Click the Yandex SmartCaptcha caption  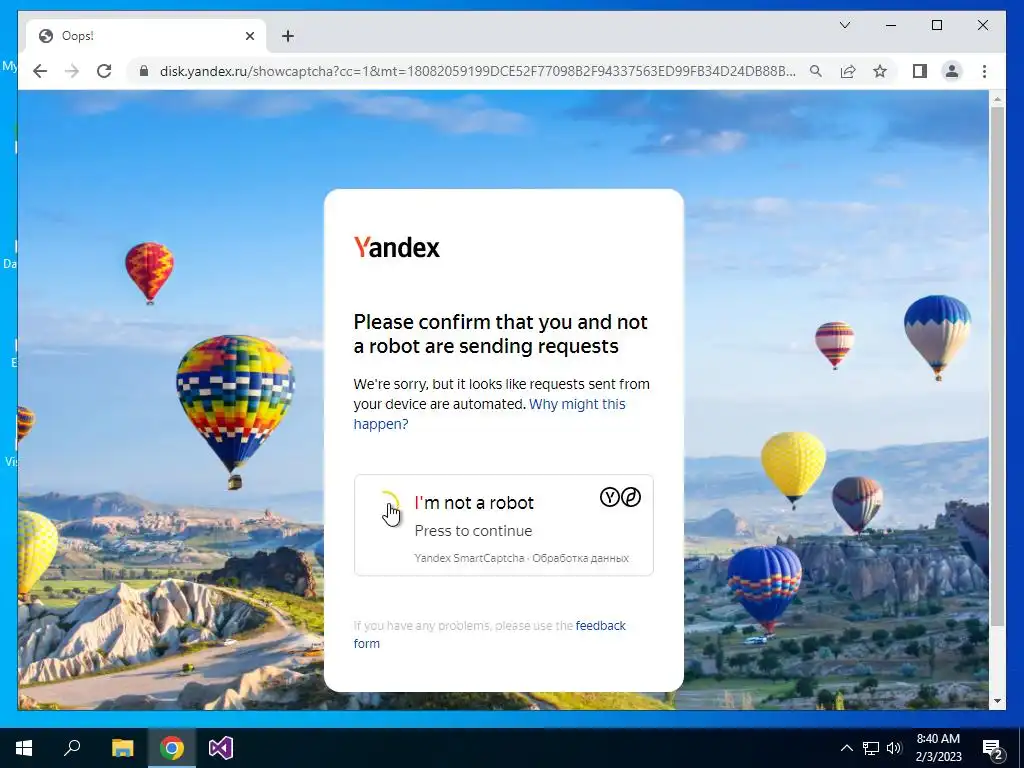tap(469, 558)
